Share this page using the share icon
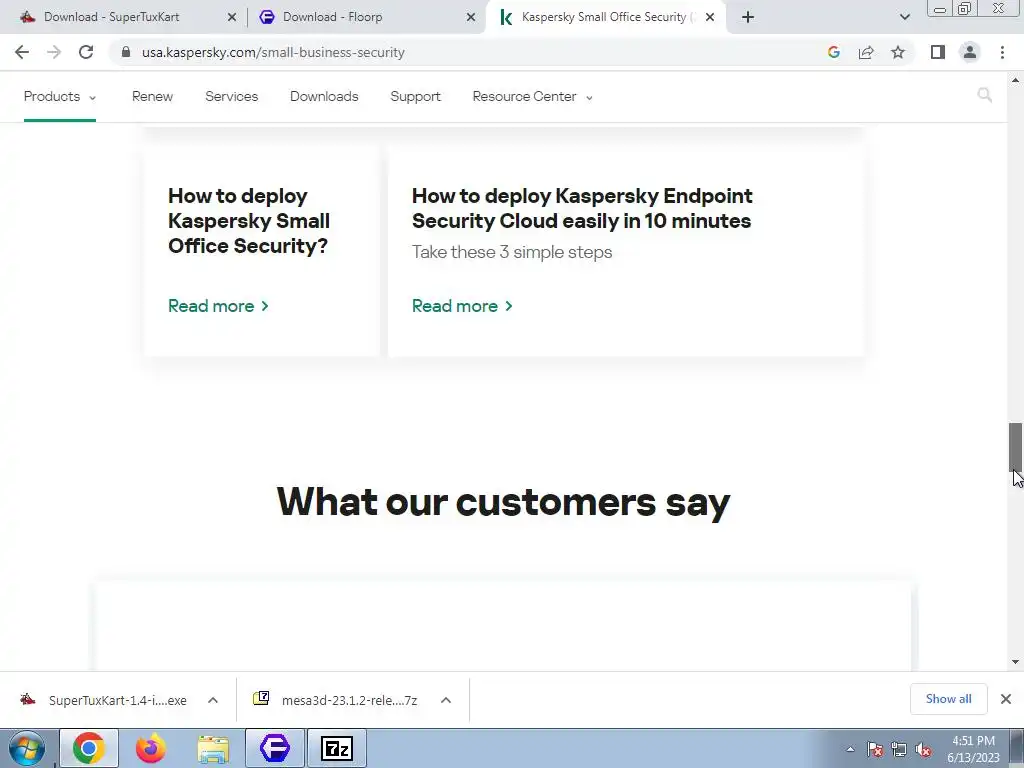Screen dimensions: 1024x768 coord(866,52)
